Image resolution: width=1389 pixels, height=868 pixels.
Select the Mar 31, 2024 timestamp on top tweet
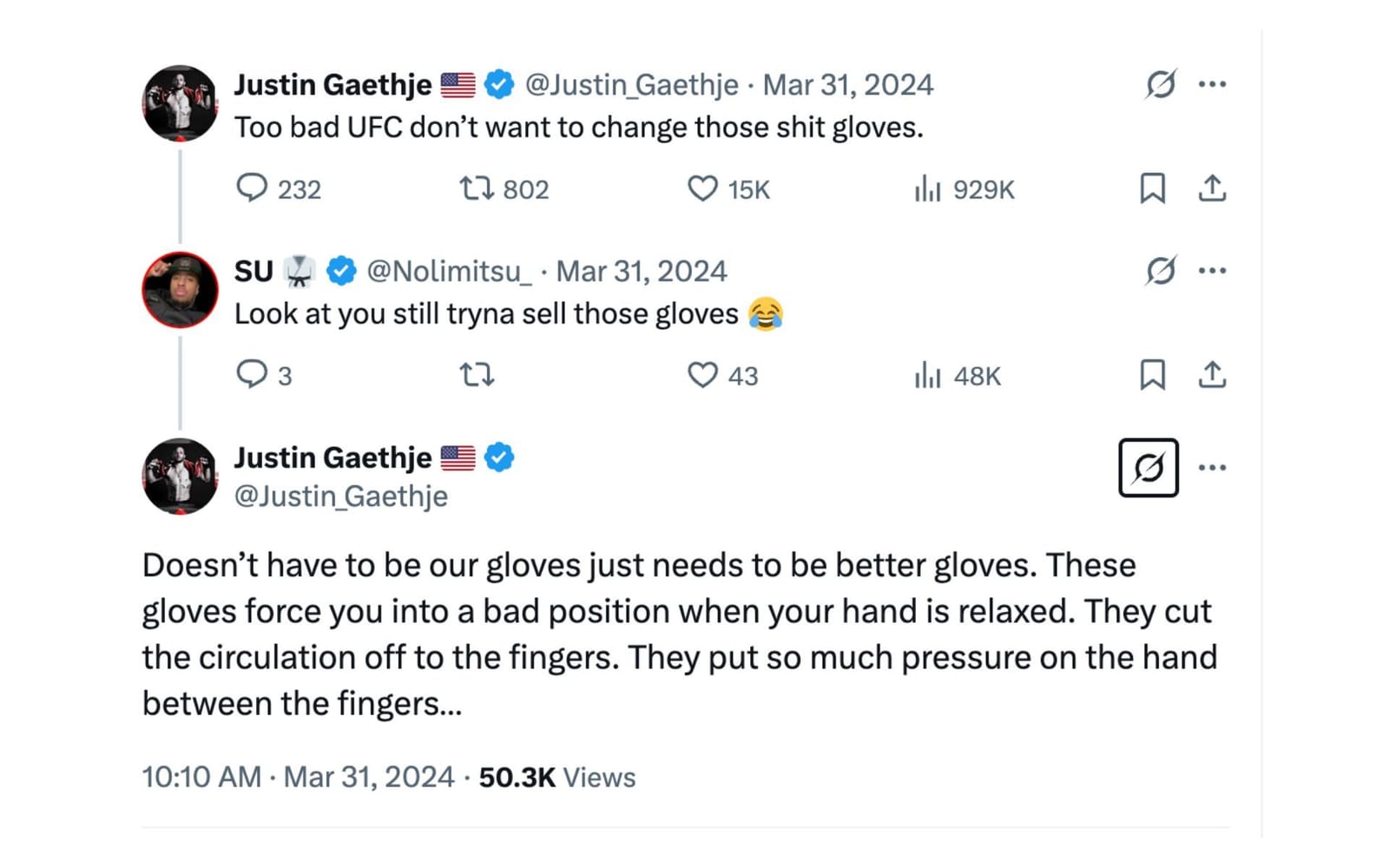(846, 83)
